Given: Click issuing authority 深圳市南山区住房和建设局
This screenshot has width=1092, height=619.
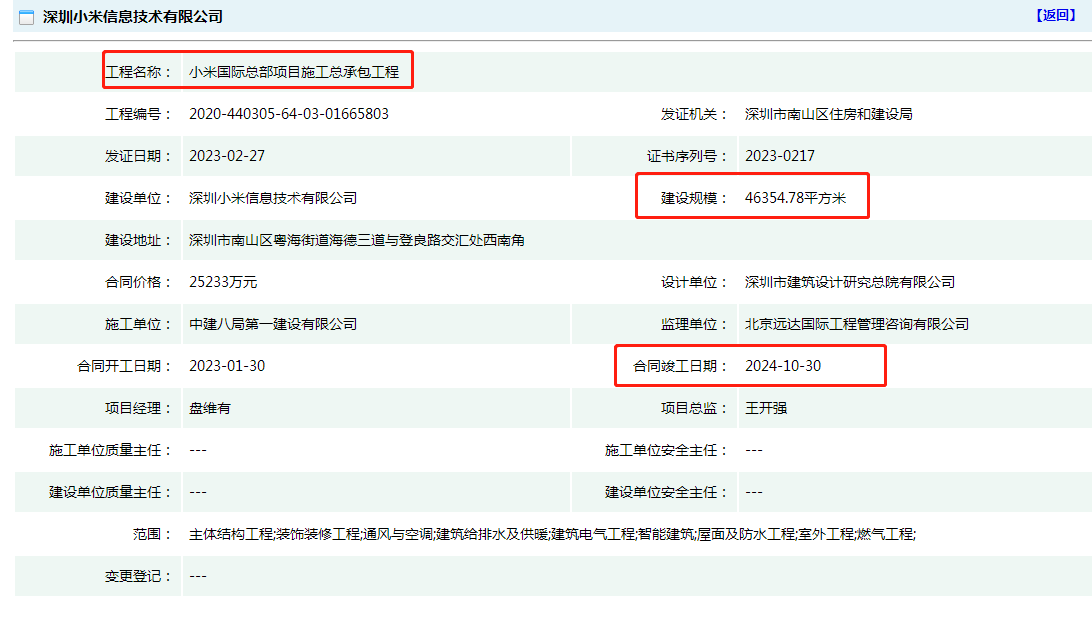Looking at the screenshot, I should pyautogui.click(x=829, y=114).
